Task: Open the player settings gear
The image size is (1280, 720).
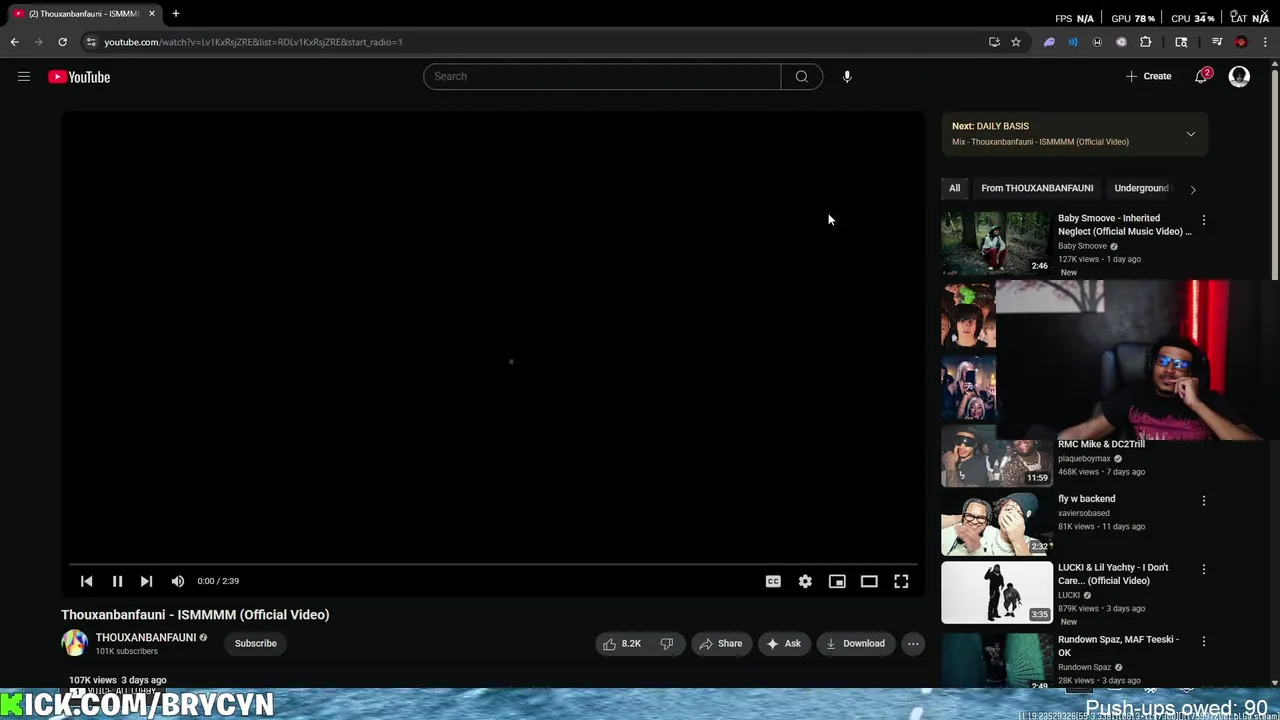Action: pyautogui.click(x=805, y=581)
